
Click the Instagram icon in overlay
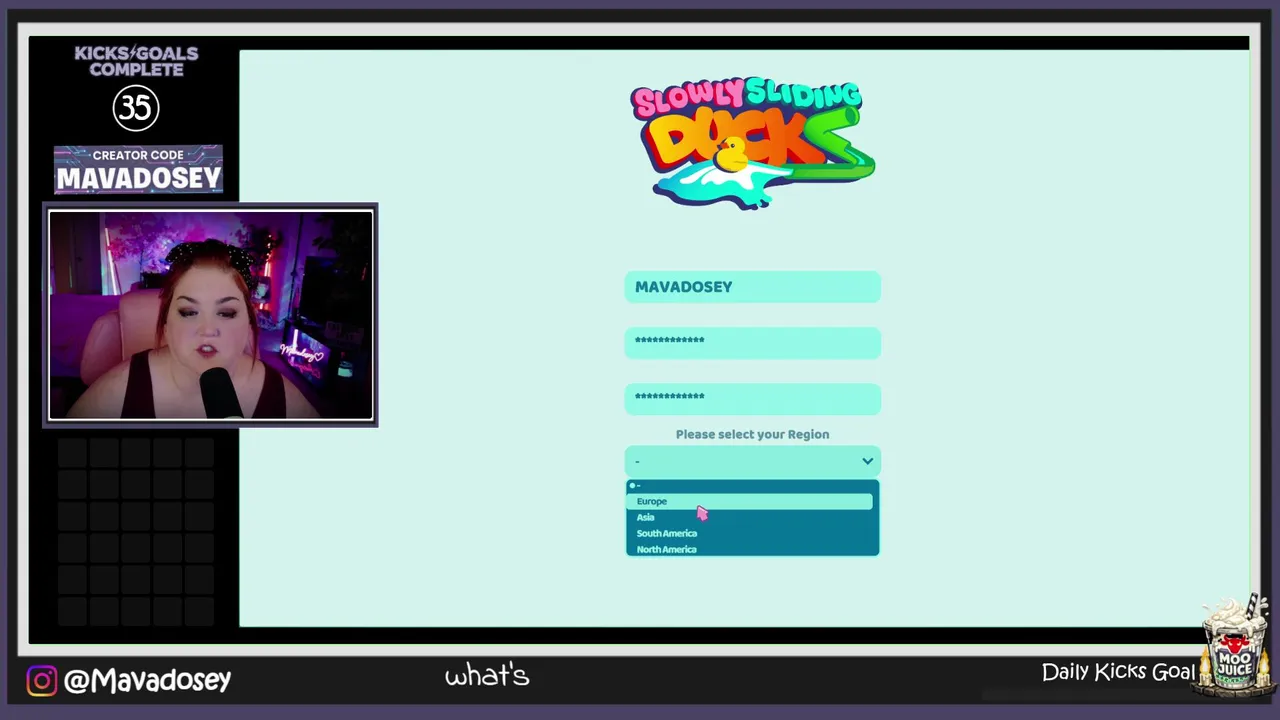pos(42,681)
